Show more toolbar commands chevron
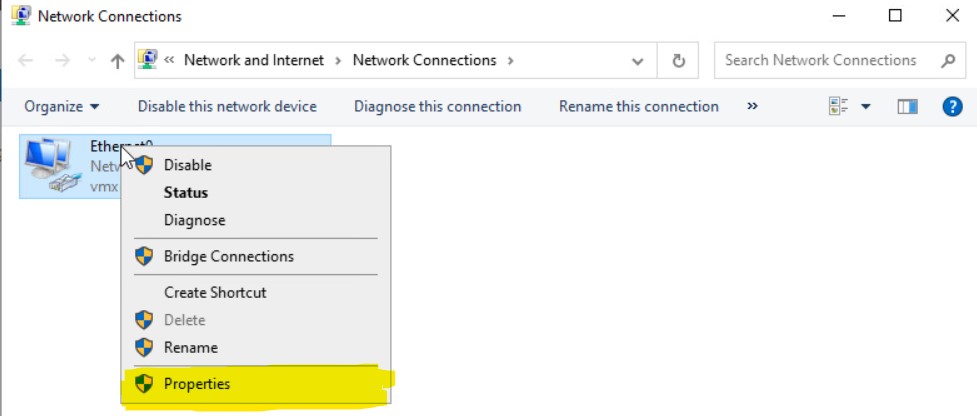Screen dimensions: 977x416 752,107
